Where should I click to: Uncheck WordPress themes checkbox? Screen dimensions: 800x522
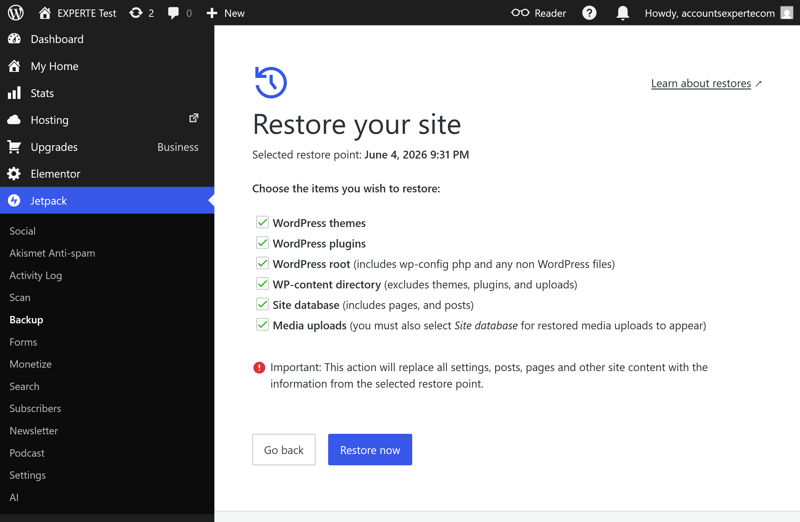(262, 222)
